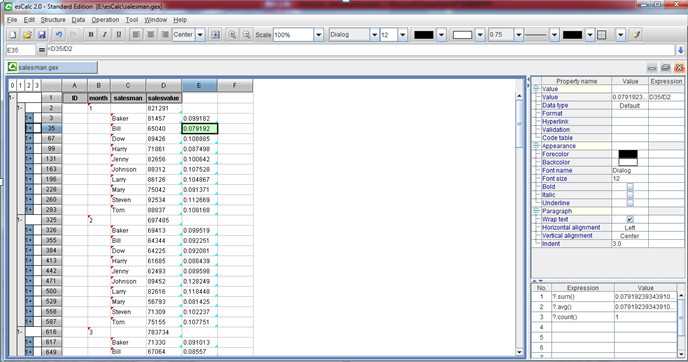The width and height of the screenshot is (688, 362).
Task: Toggle Underline formatting in toolbar
Action: tap(118, 35)
